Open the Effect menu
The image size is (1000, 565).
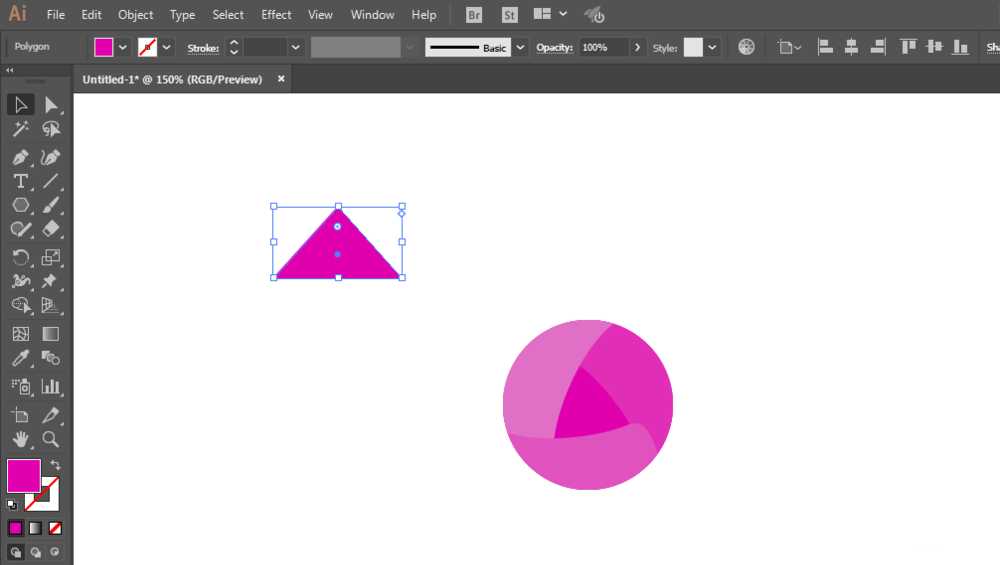pos(276,15)
